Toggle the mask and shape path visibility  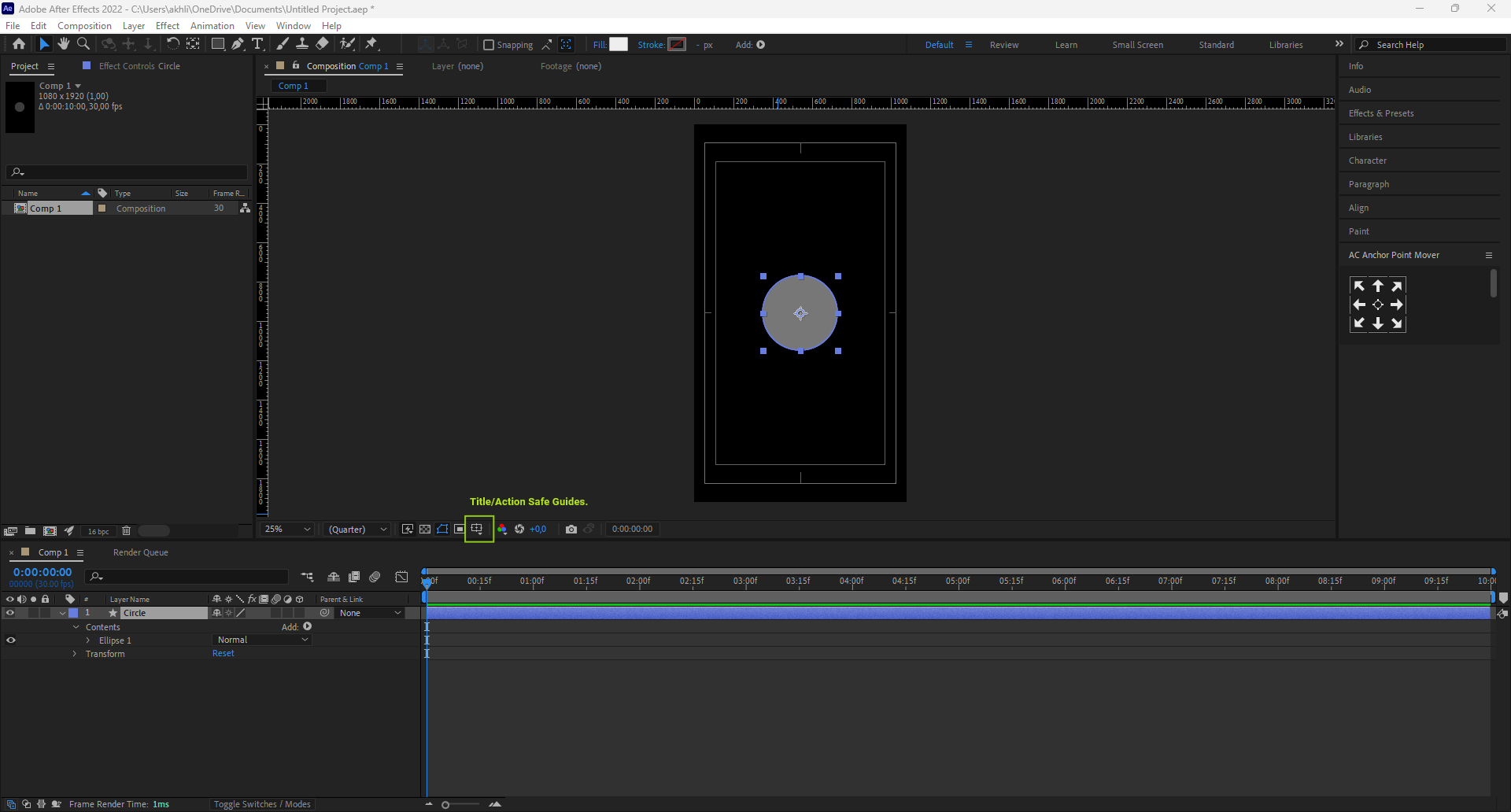point(442,530)
